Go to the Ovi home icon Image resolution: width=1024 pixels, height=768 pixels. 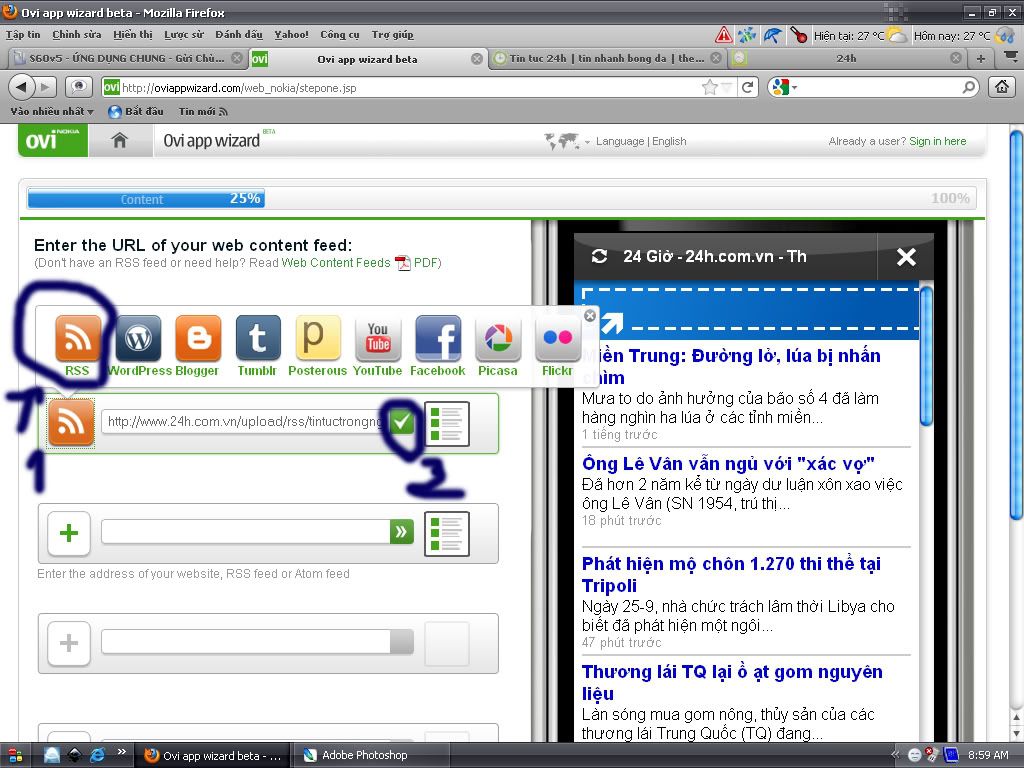[120, 140]
